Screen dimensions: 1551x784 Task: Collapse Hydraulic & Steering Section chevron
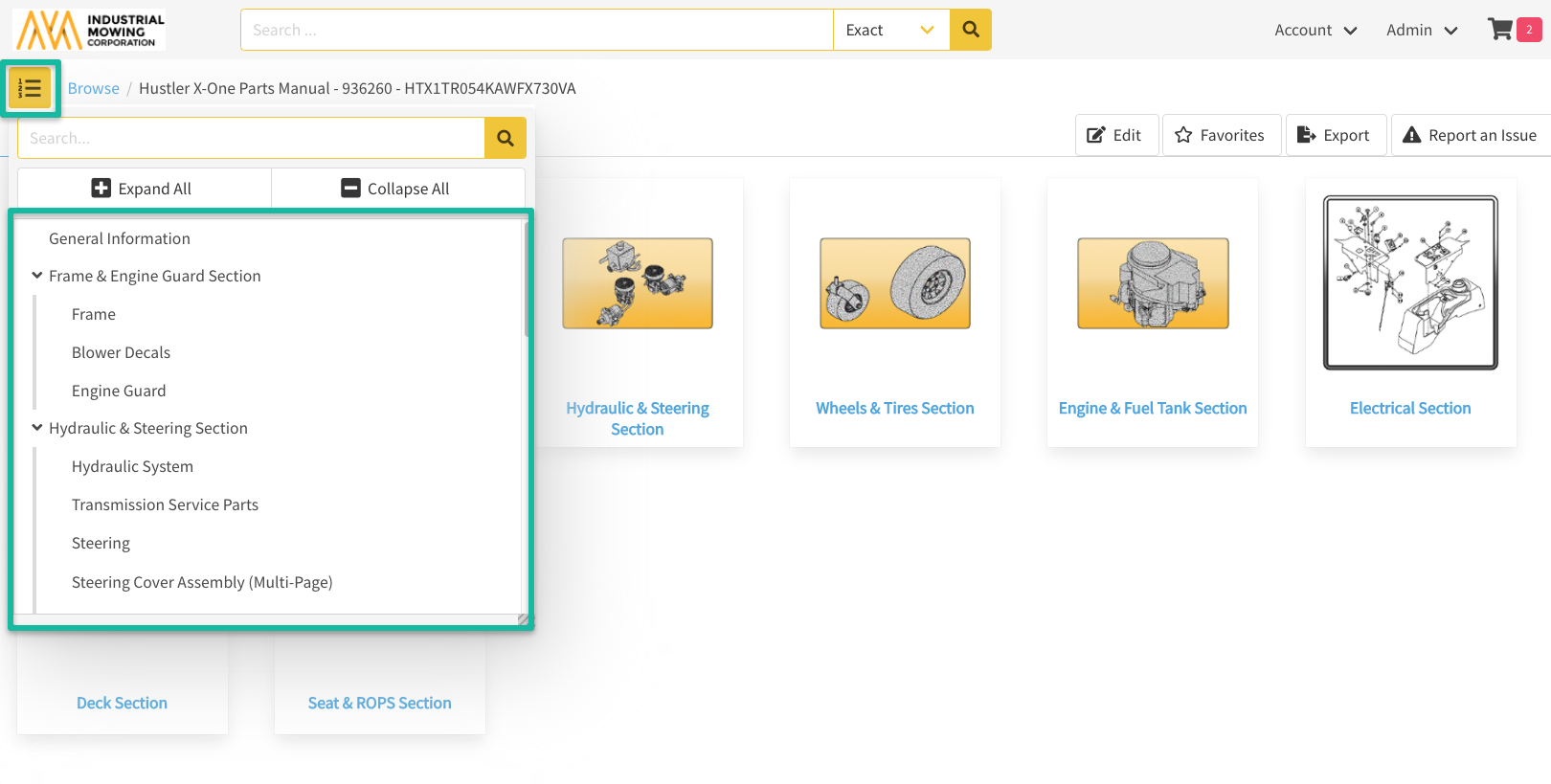point(37,428)
